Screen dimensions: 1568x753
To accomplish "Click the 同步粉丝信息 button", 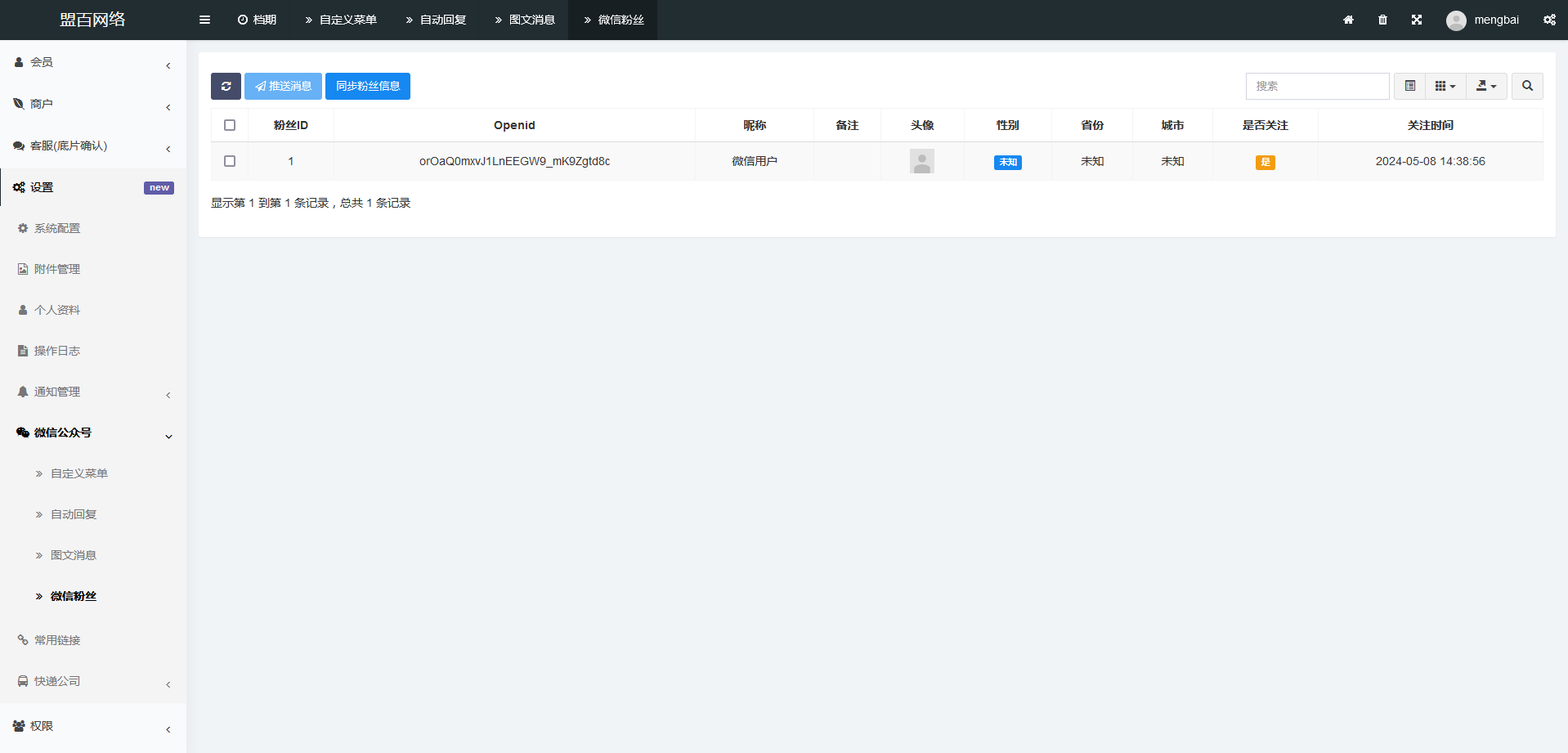I will click(368, 86).
